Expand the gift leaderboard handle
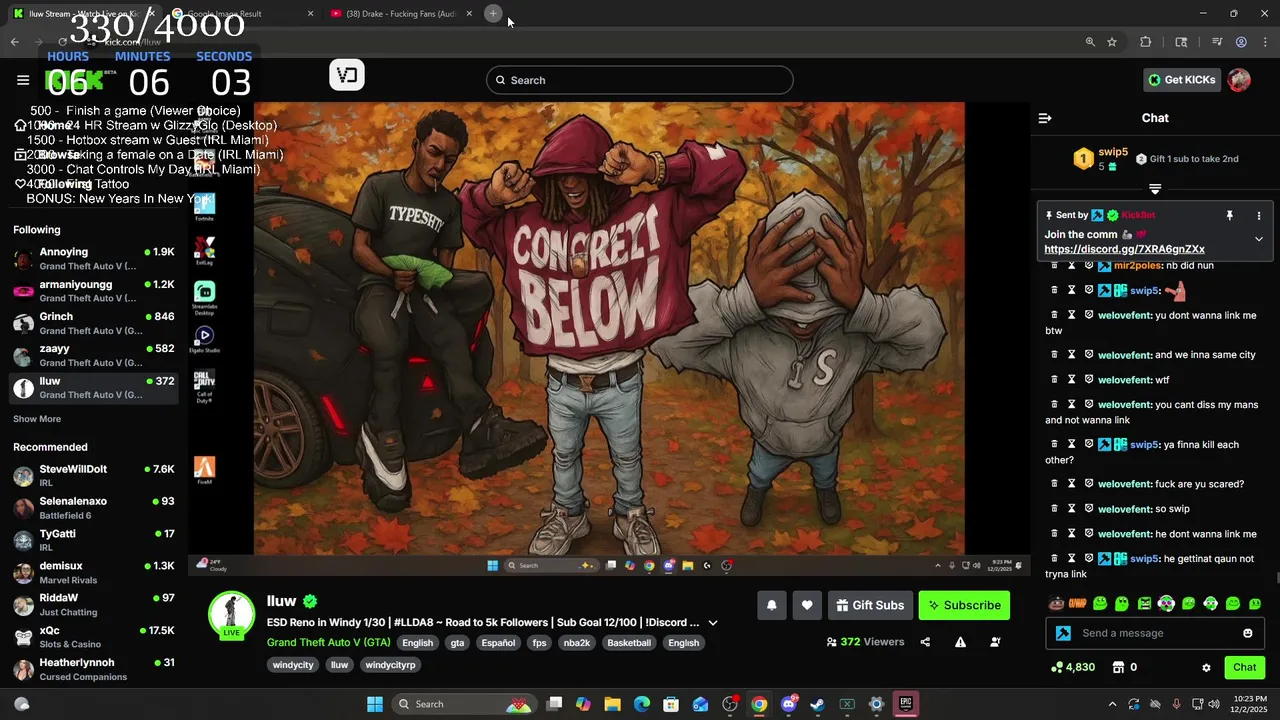This screenshot has height=720, width=1280. 1155,188
